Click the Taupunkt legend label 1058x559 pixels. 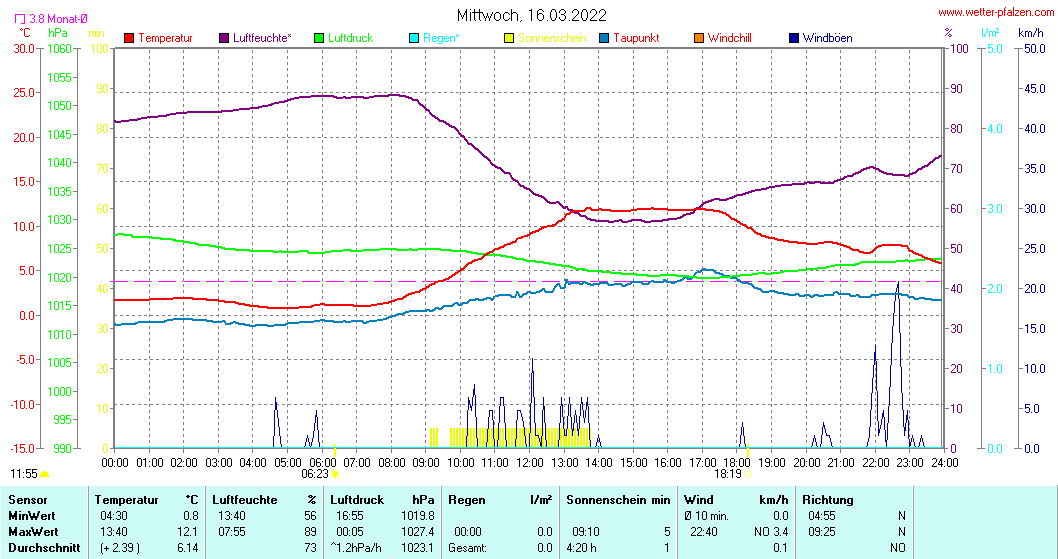click(x=636, y=38)
